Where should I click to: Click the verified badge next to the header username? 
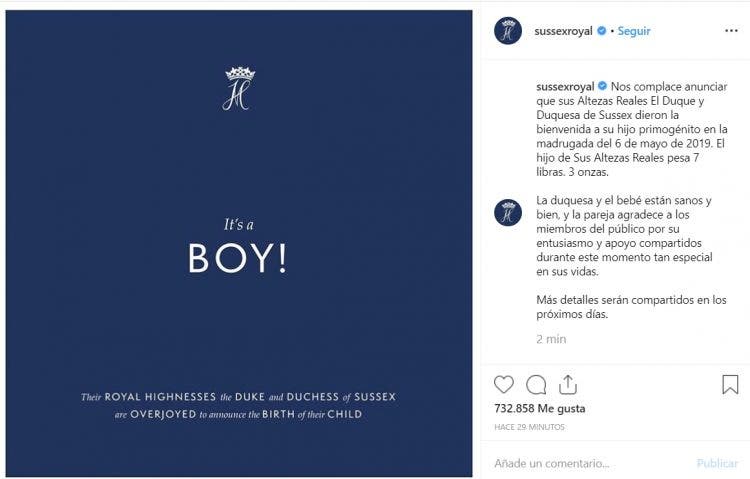(602, 31)
